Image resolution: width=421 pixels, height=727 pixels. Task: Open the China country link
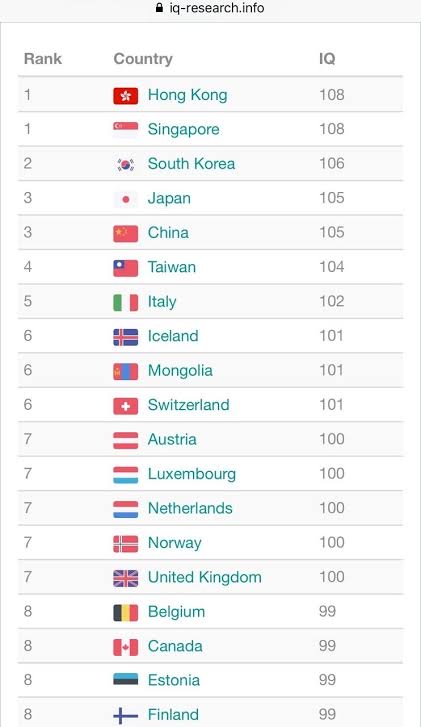168,232
